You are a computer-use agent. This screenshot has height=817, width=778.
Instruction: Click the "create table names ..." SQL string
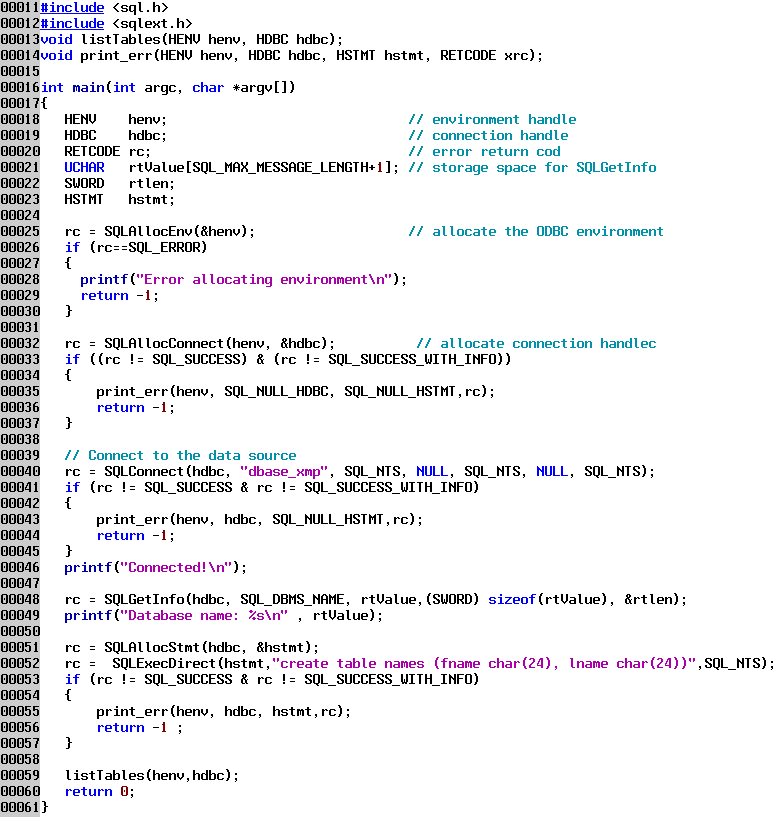(x=485, y=664)
